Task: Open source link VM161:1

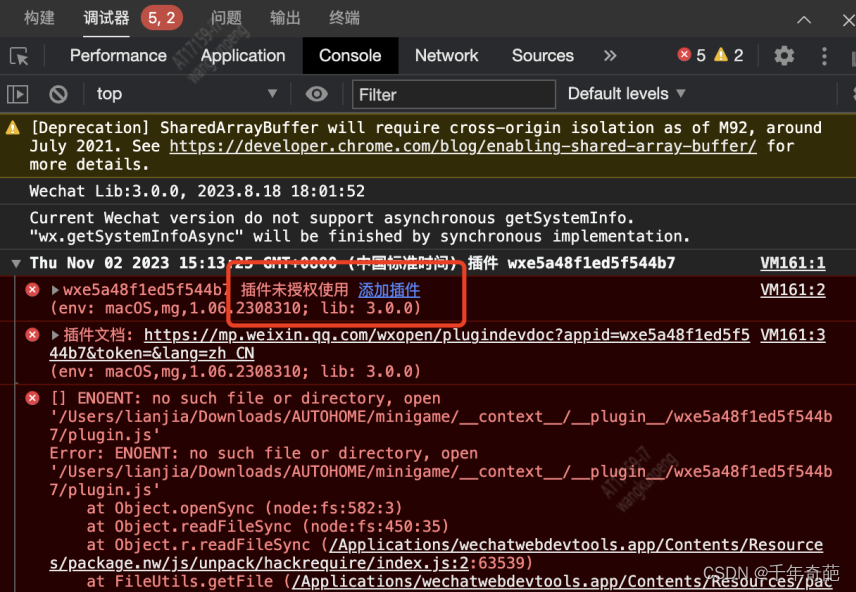Action: point(793,263)
